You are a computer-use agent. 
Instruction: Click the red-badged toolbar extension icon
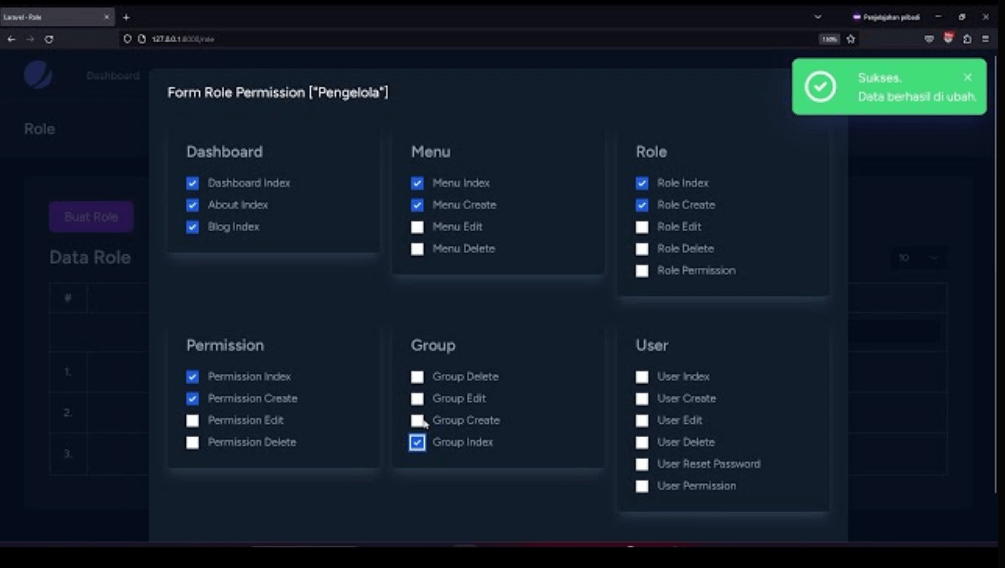[x=948, y=38]
